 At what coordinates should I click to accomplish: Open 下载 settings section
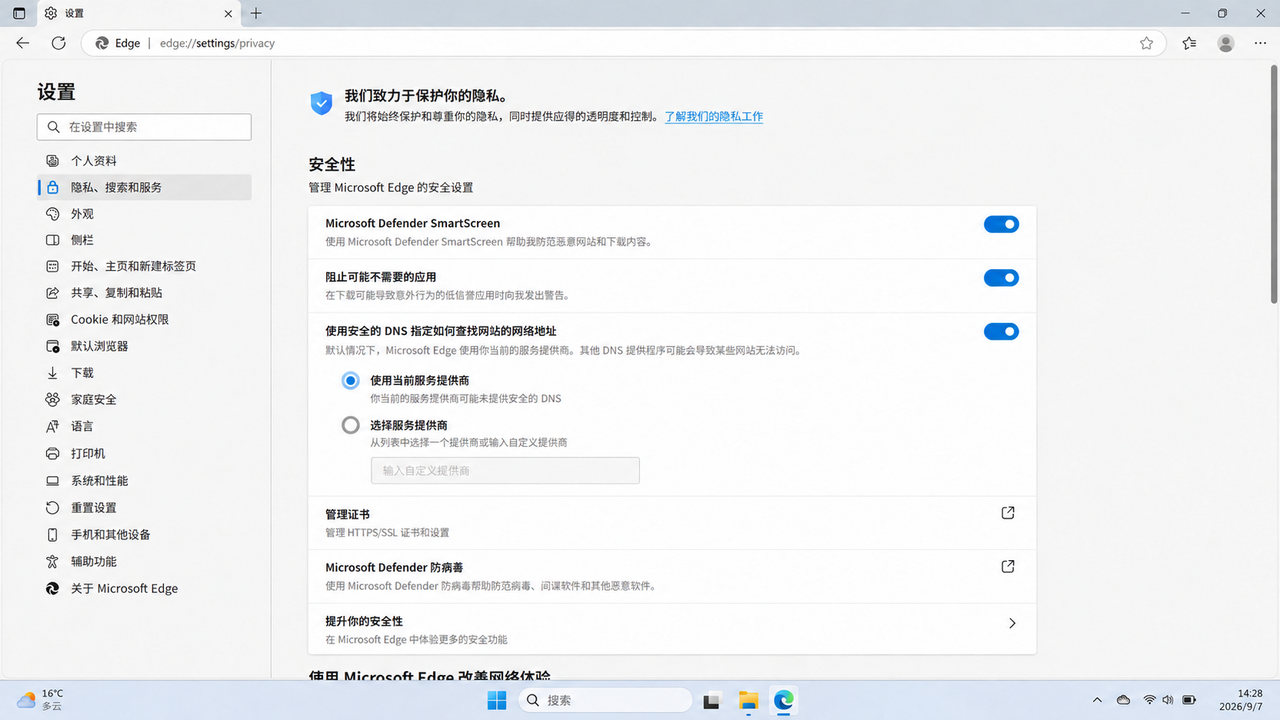click(x=144, y=373)
